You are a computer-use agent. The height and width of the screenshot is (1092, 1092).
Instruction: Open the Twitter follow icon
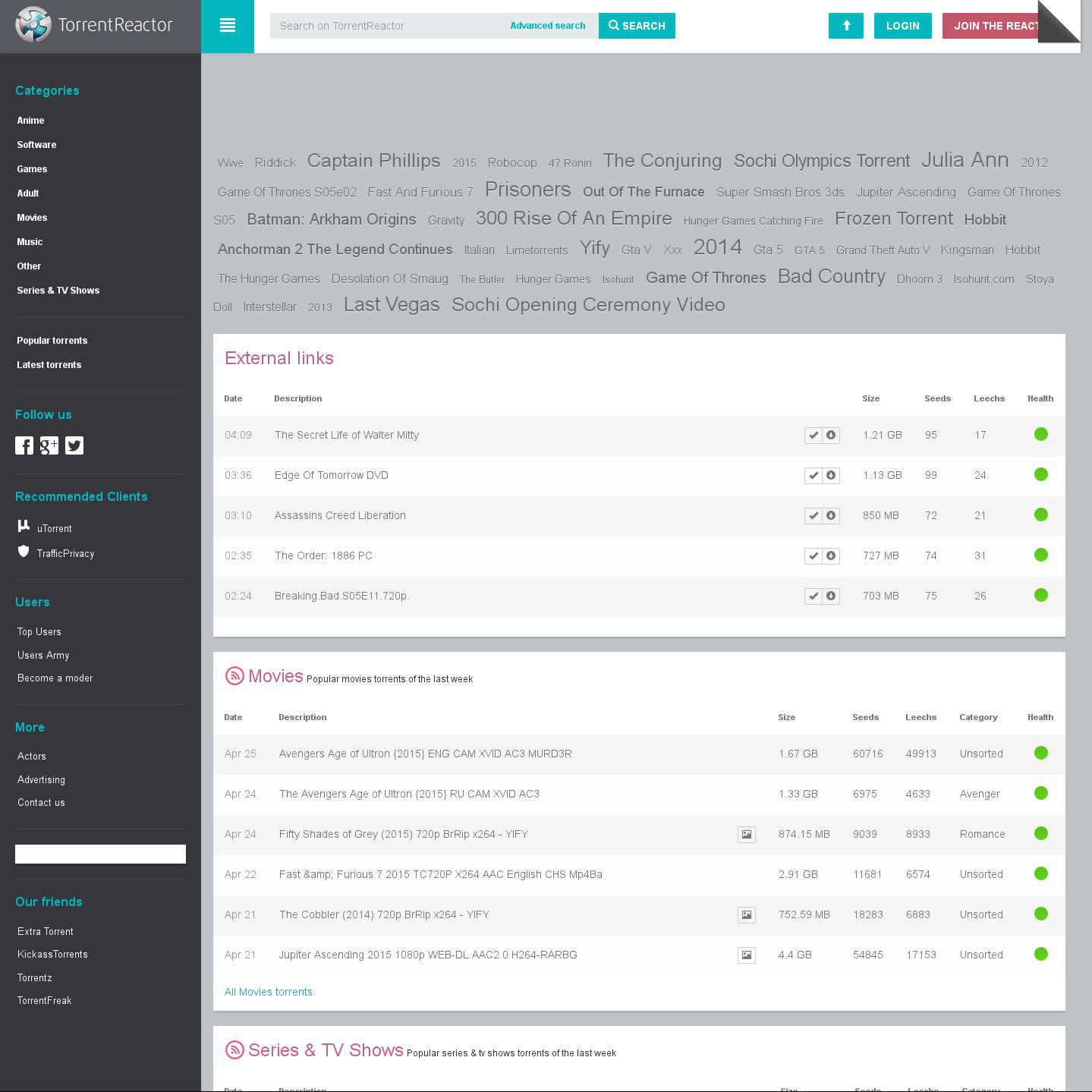click(x=74, y=445)
